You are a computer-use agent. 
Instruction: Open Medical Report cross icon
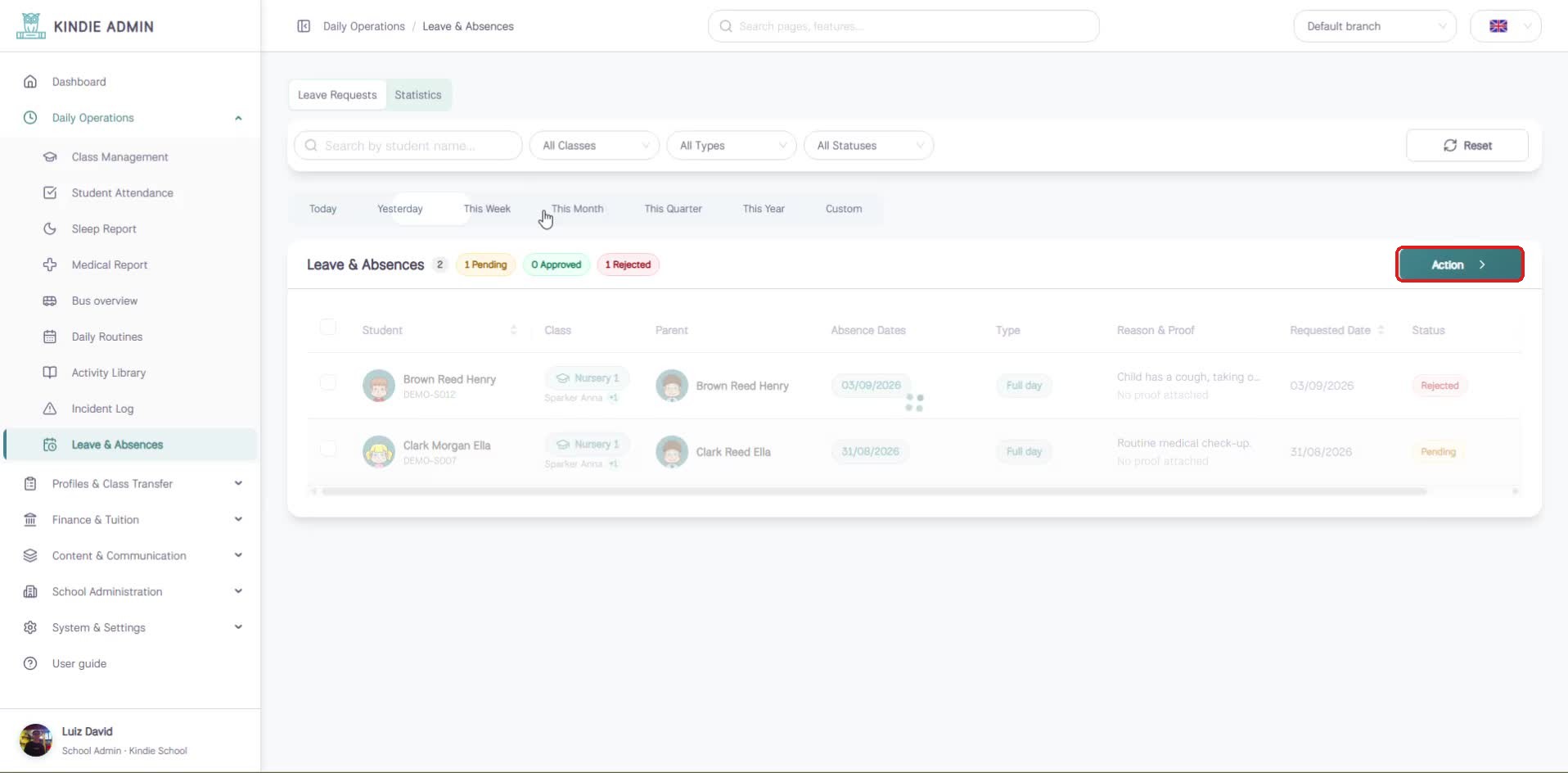[50, 264]
